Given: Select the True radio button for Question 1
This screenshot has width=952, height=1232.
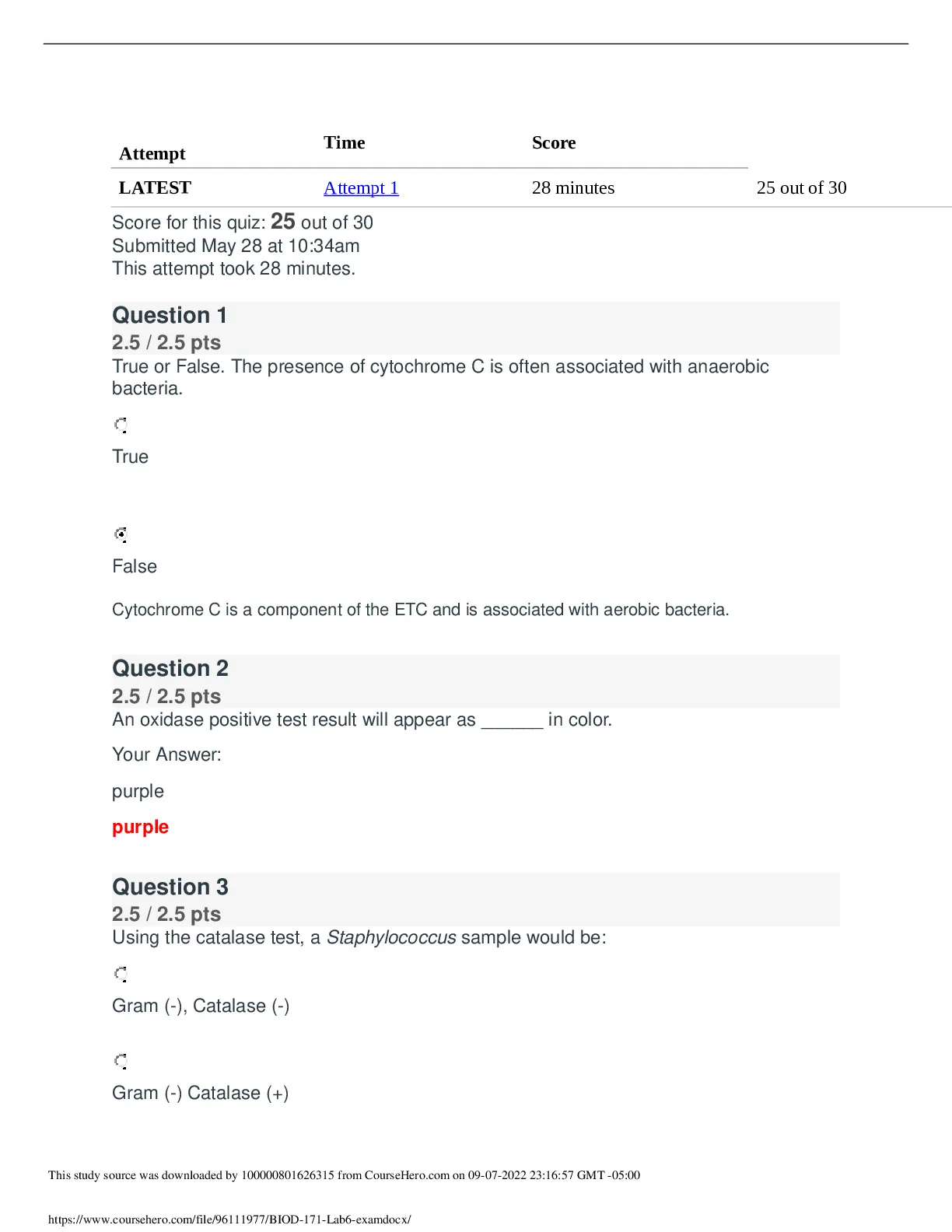Looking at the screenshot, I should coord(121,425).
